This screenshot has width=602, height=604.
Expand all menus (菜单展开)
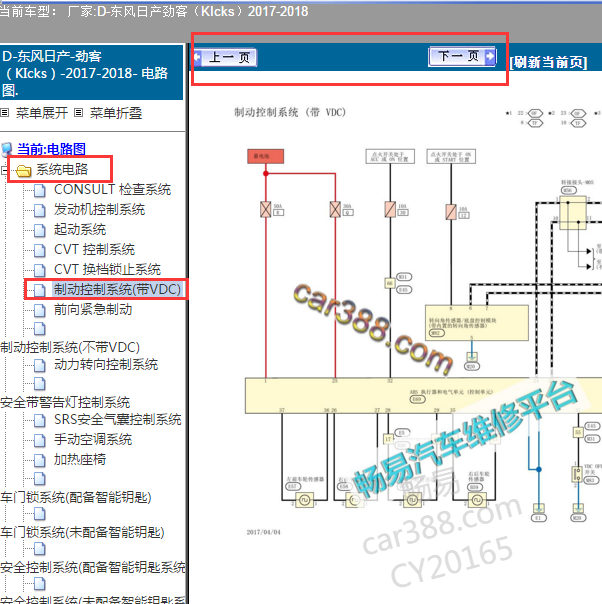(42, 113)
